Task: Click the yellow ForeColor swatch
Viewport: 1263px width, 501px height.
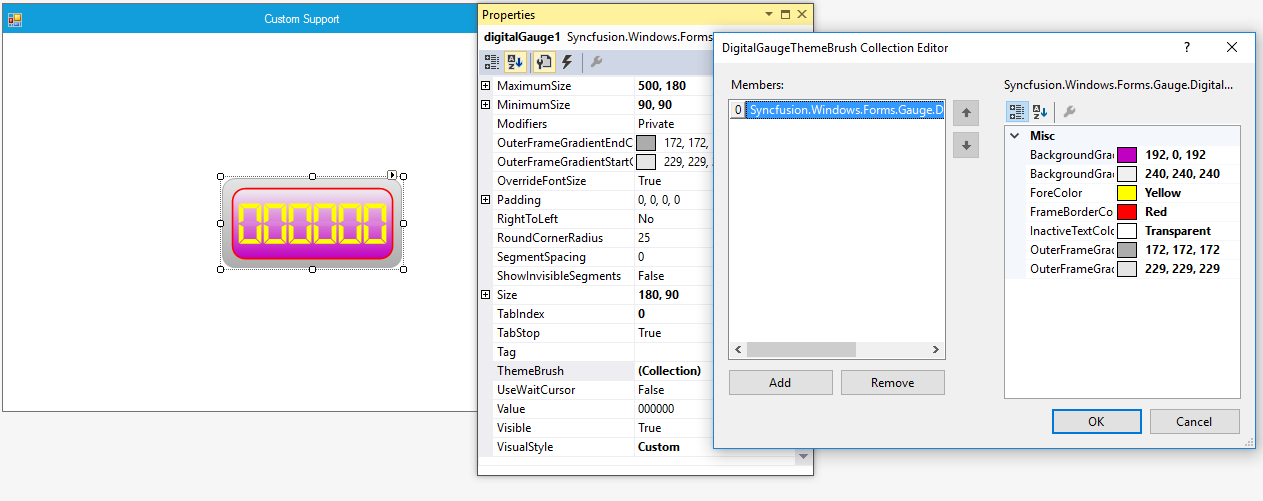Action: [x=1127, y=193]
